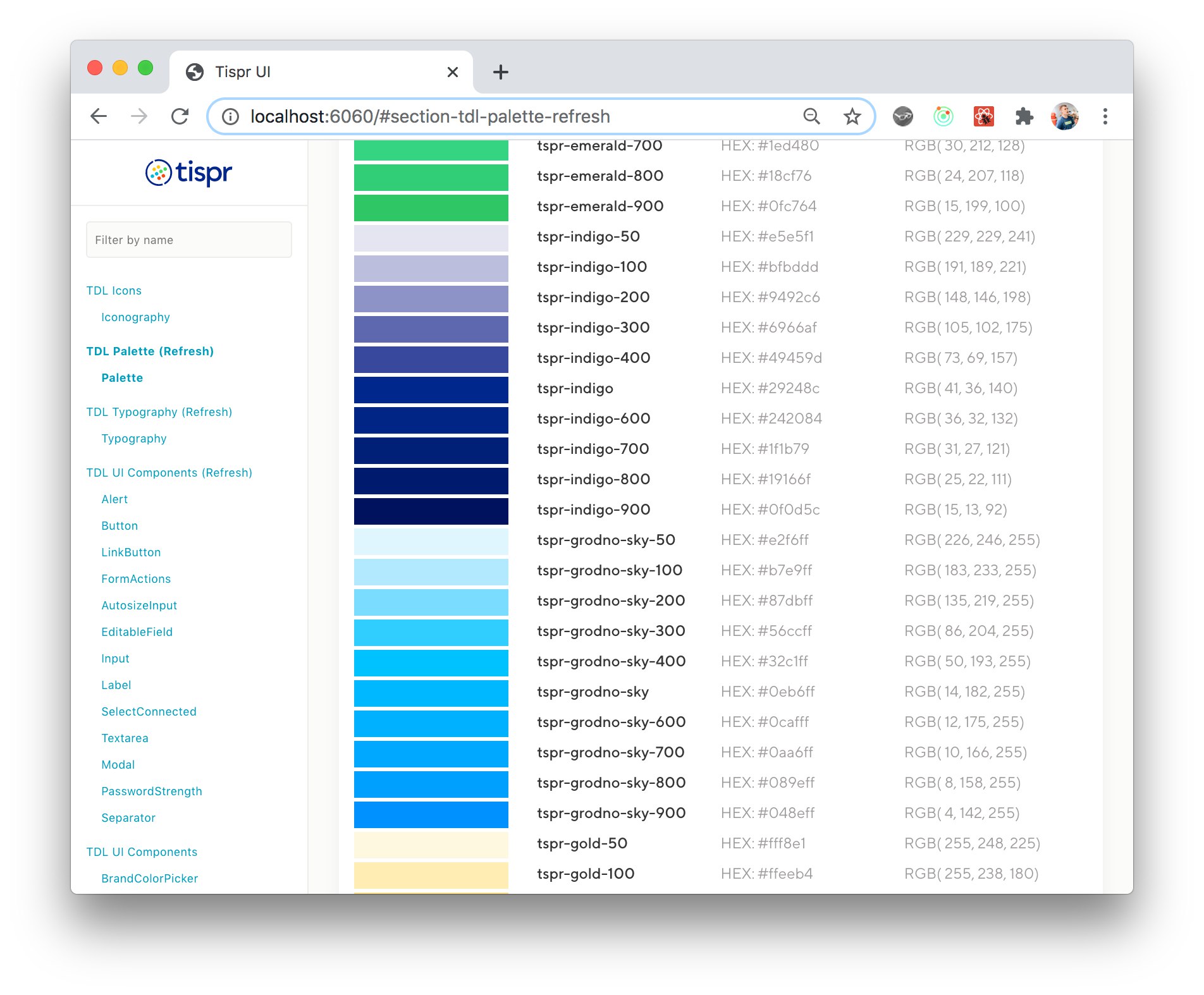Click the tspr-indigo-900 color swatch
The image size is (1204, 995).
431,511
